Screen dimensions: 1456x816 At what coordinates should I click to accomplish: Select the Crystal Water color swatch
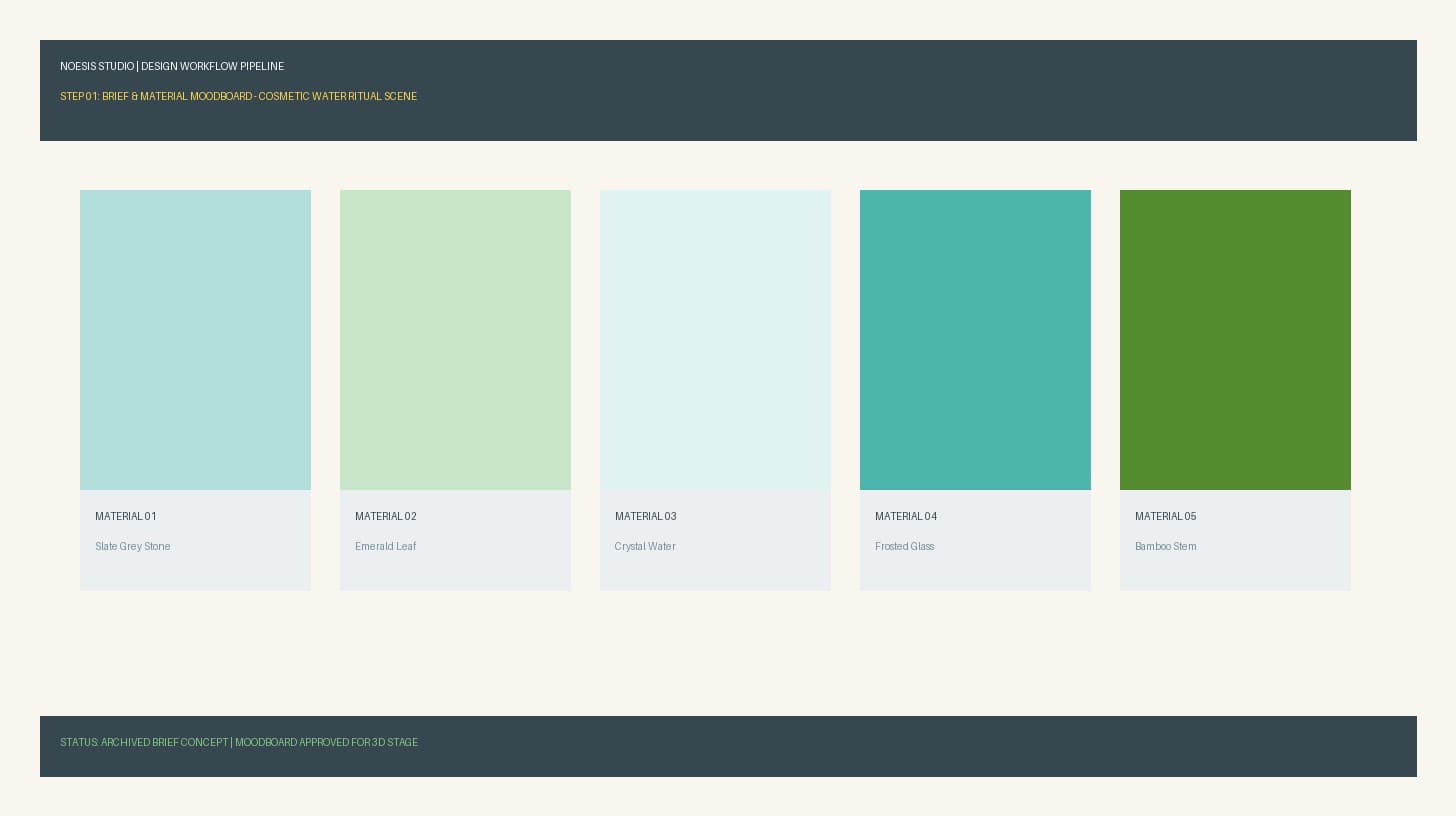point(715,340)
